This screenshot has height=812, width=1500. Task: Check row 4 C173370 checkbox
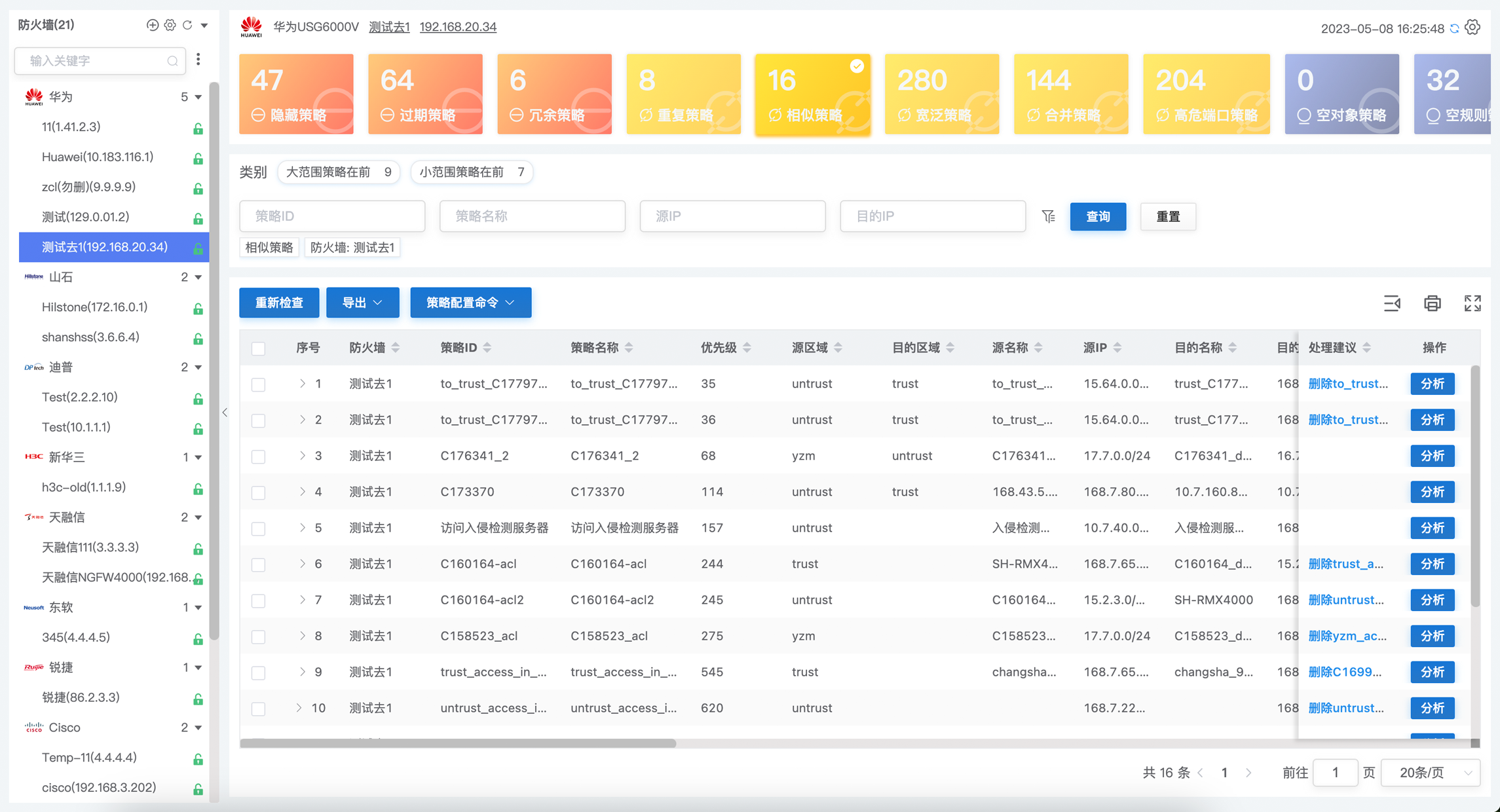click(x=259, y=492)
